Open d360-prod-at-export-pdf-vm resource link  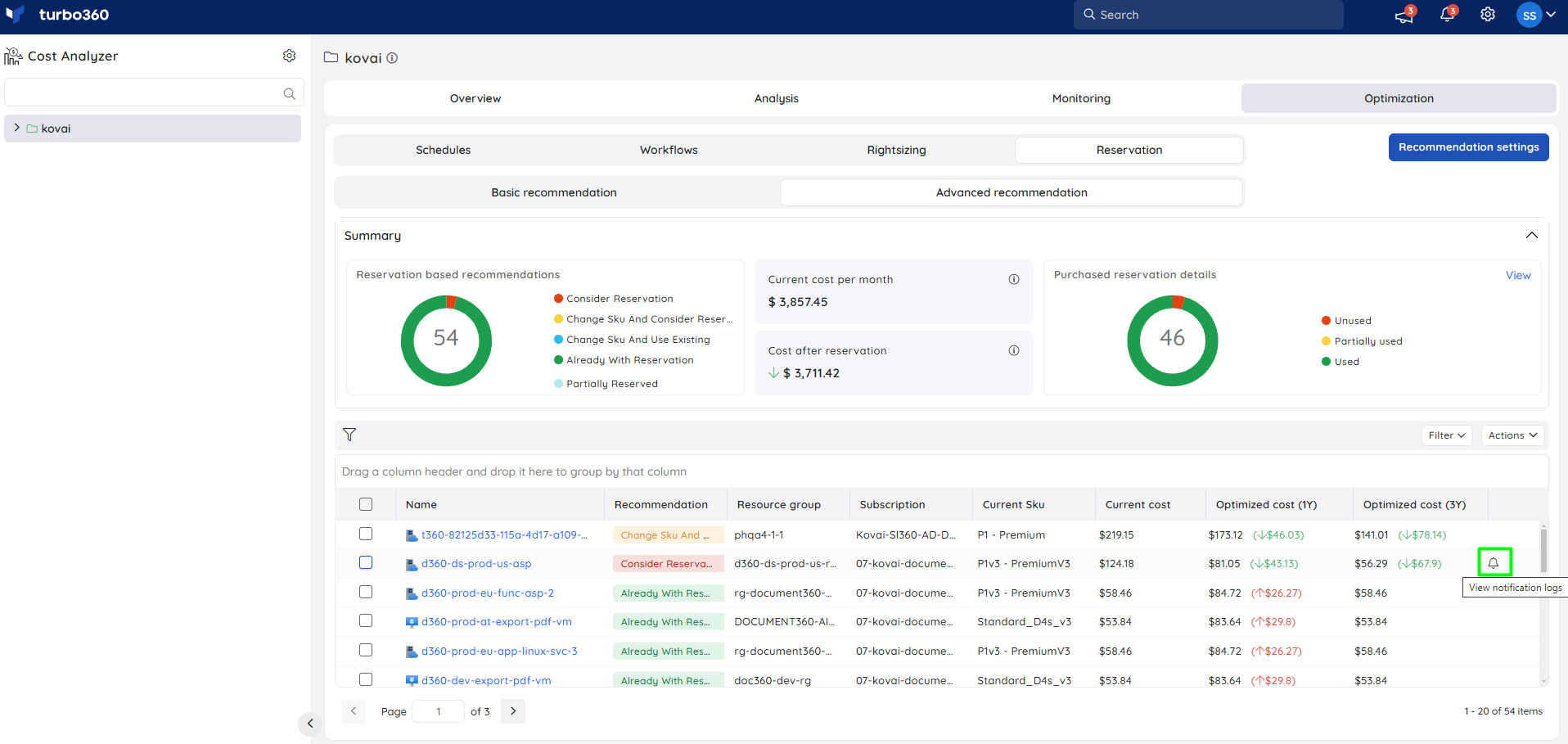click(497, 622)
